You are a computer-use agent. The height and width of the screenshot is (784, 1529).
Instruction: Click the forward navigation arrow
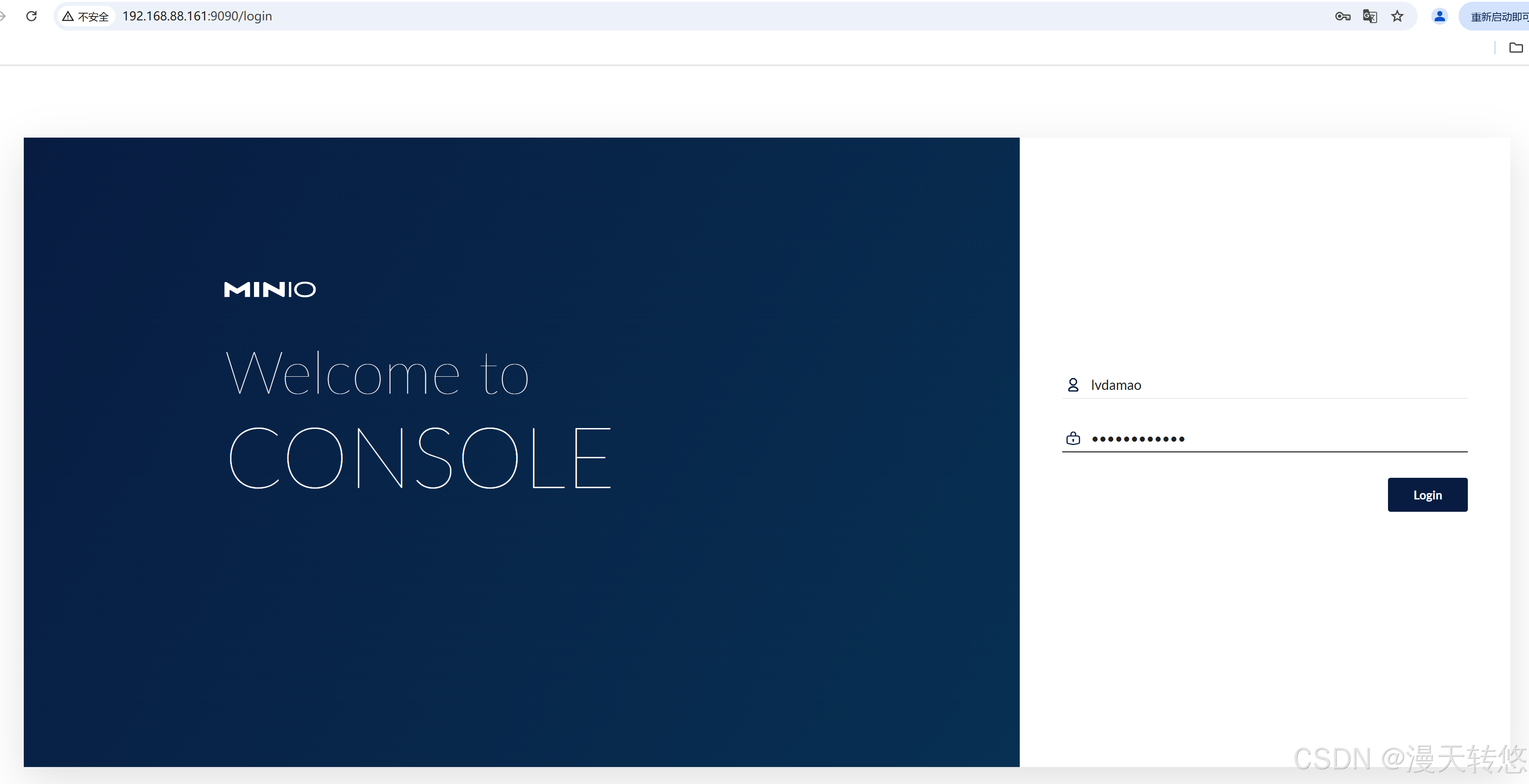[3, 16]
